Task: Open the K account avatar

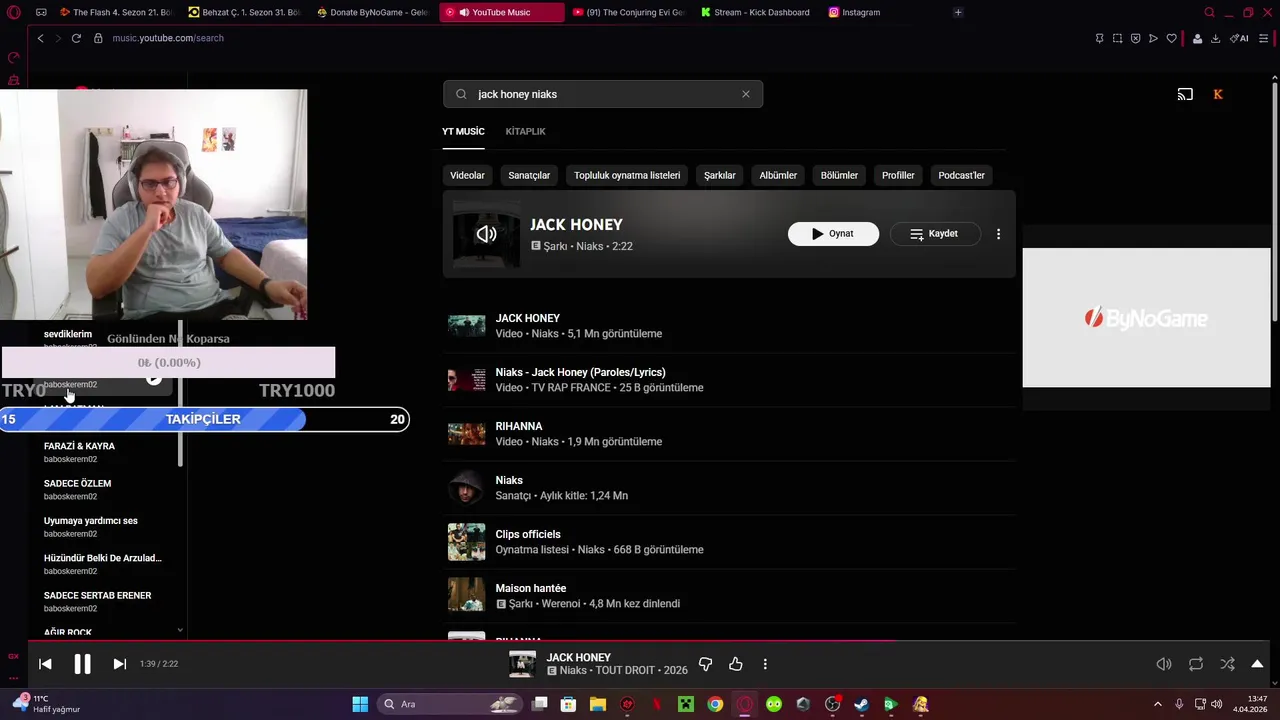Action: (x=1218, y=94)
